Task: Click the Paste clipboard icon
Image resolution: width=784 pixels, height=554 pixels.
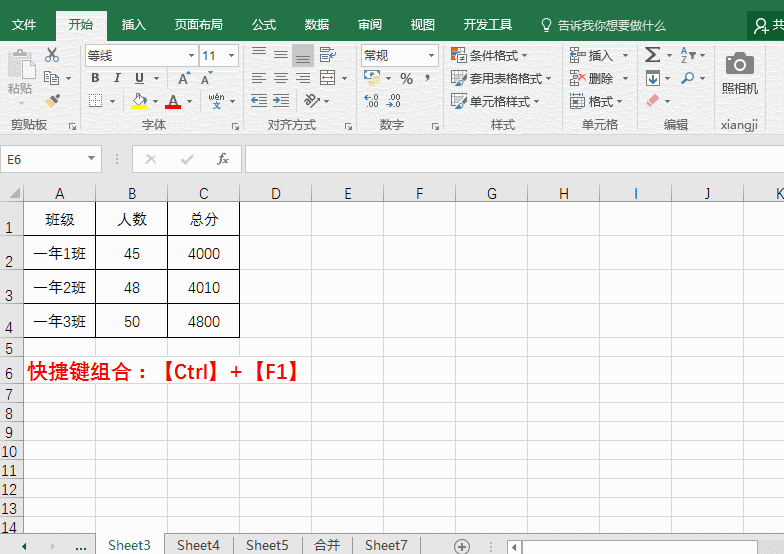Action: pyautogui.click(x=20, y=64)
